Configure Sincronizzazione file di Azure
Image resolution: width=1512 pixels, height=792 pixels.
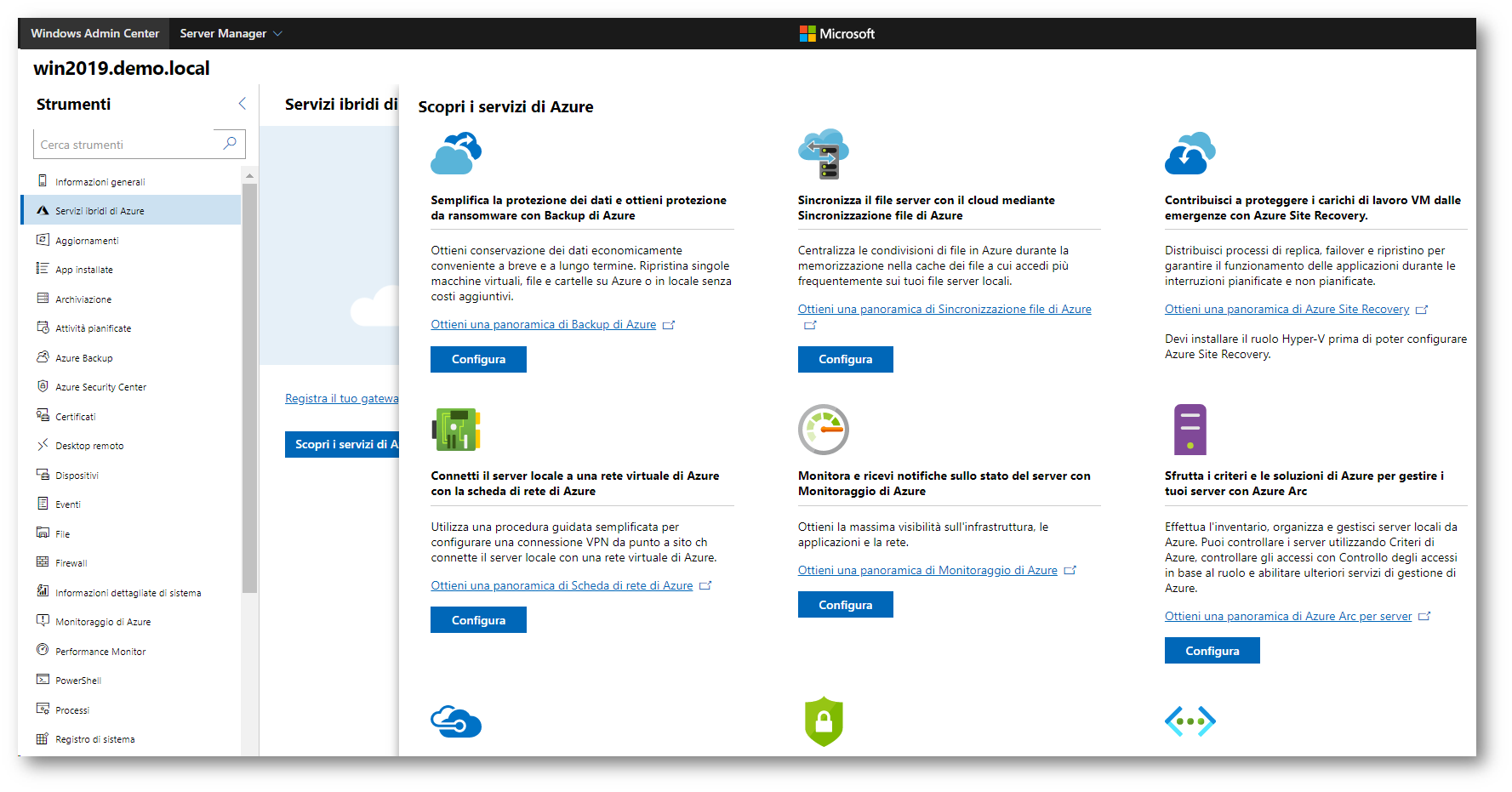(x=845, y=359)
